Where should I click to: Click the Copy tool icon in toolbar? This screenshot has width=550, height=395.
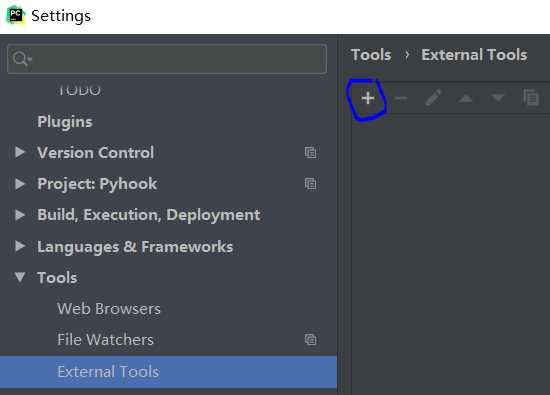tap(531, 98)
